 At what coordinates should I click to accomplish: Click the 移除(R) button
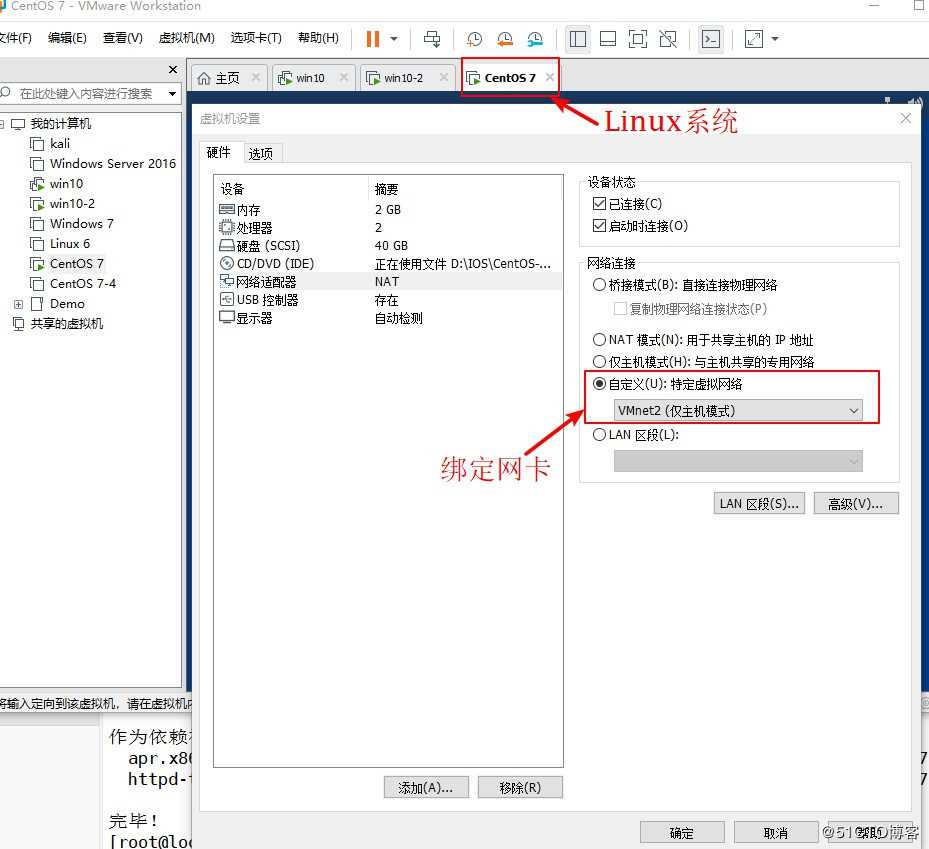[520, 787]
